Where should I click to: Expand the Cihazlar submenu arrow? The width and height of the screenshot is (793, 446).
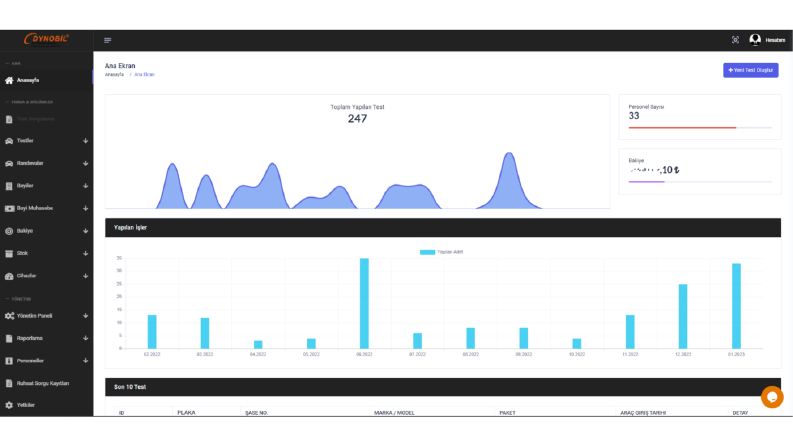click(x=85, y=276)
